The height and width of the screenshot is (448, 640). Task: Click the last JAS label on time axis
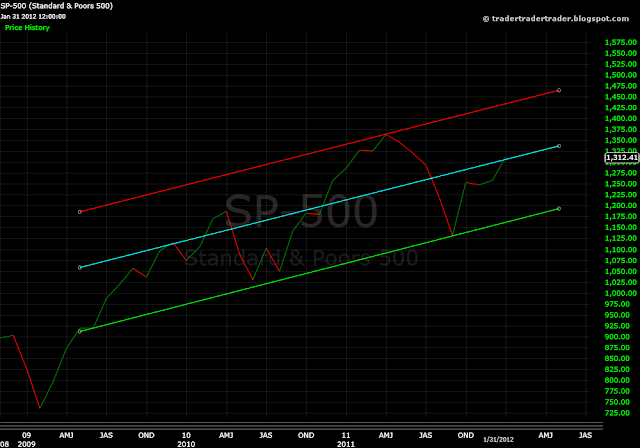pos(585,435)
